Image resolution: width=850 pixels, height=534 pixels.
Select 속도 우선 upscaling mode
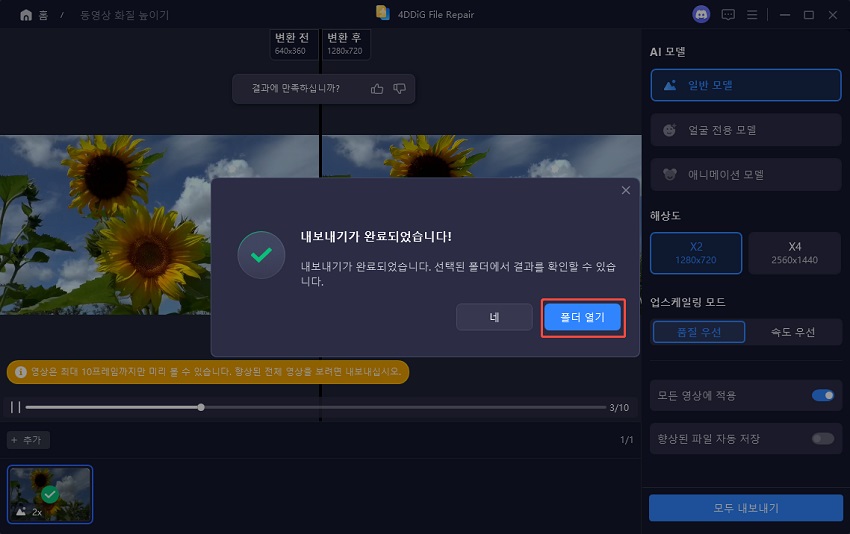(793, 332)
